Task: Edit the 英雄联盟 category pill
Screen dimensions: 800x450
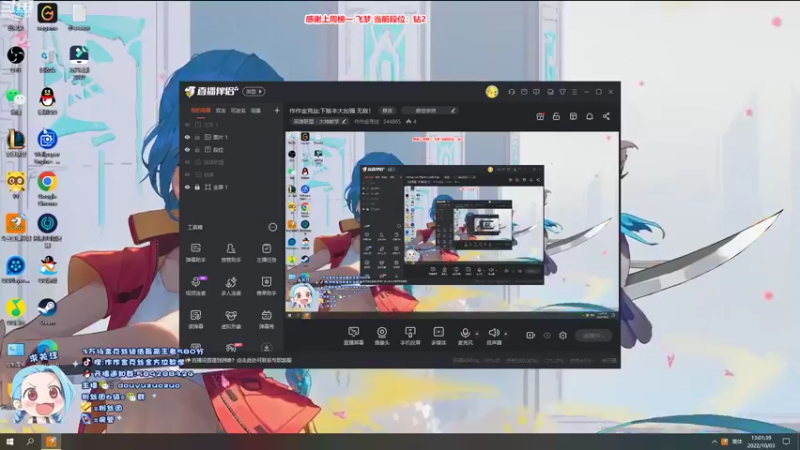Action: coord(320,121)
